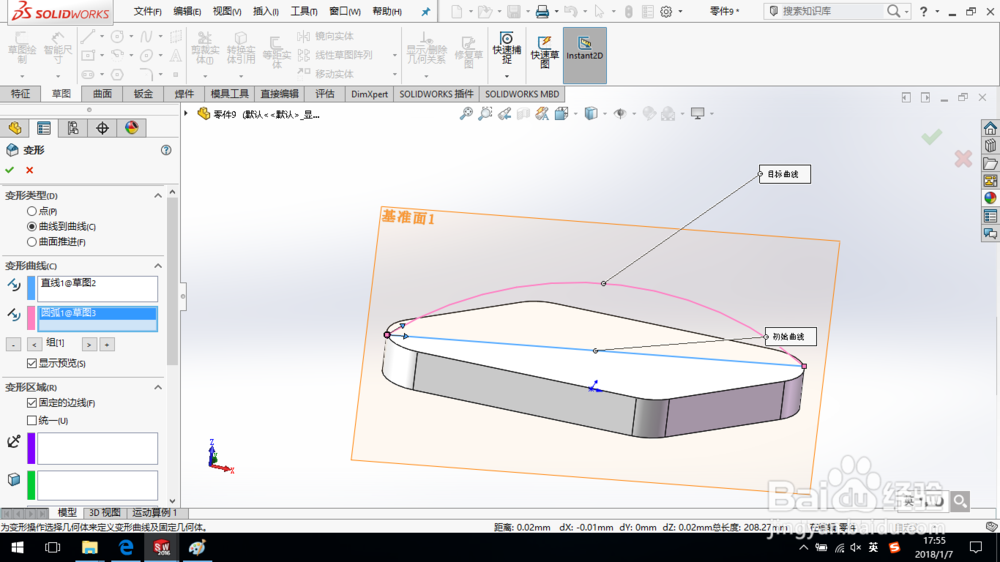Open the deform help question mark
The width and height of the screenshot is (1000, 562).
coord(166,150)
